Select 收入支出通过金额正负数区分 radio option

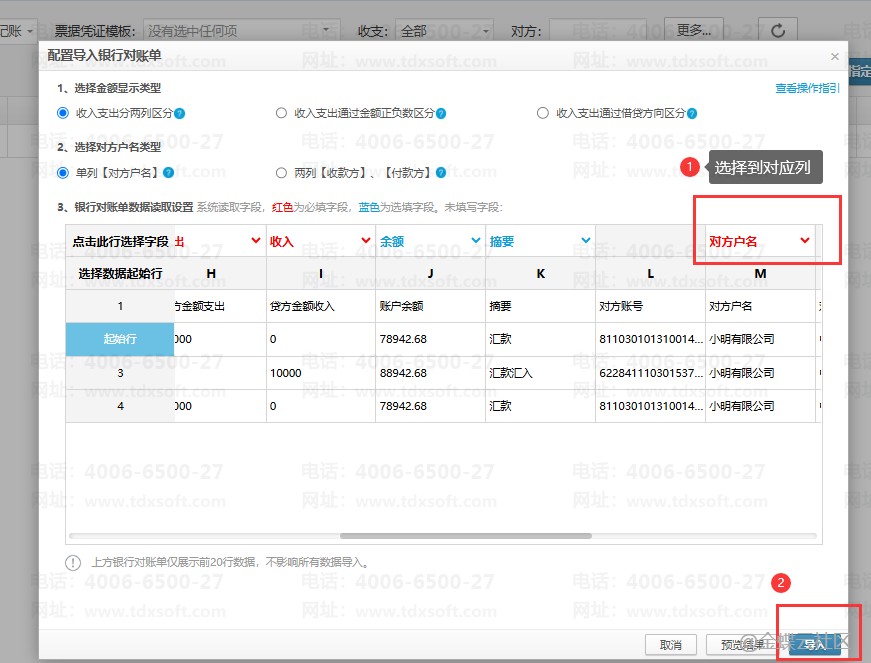pyautogui.click(x=281, y=113)
